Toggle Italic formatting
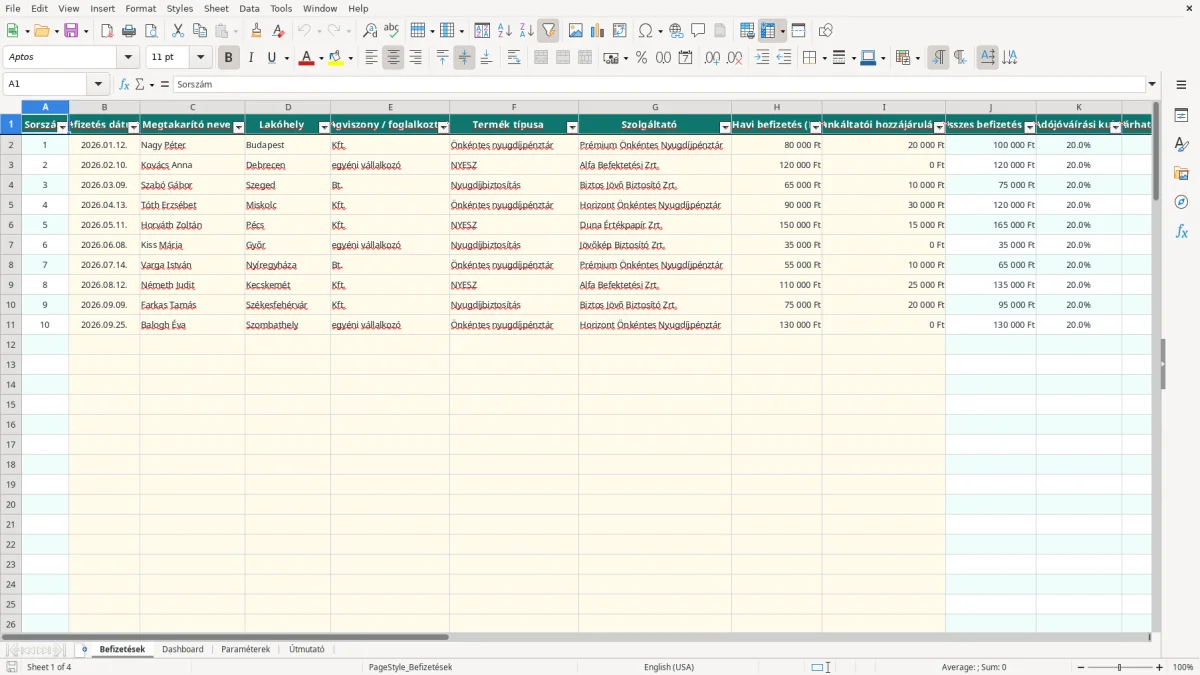The width and height of the screenshot is (1200, 675). 250,58
